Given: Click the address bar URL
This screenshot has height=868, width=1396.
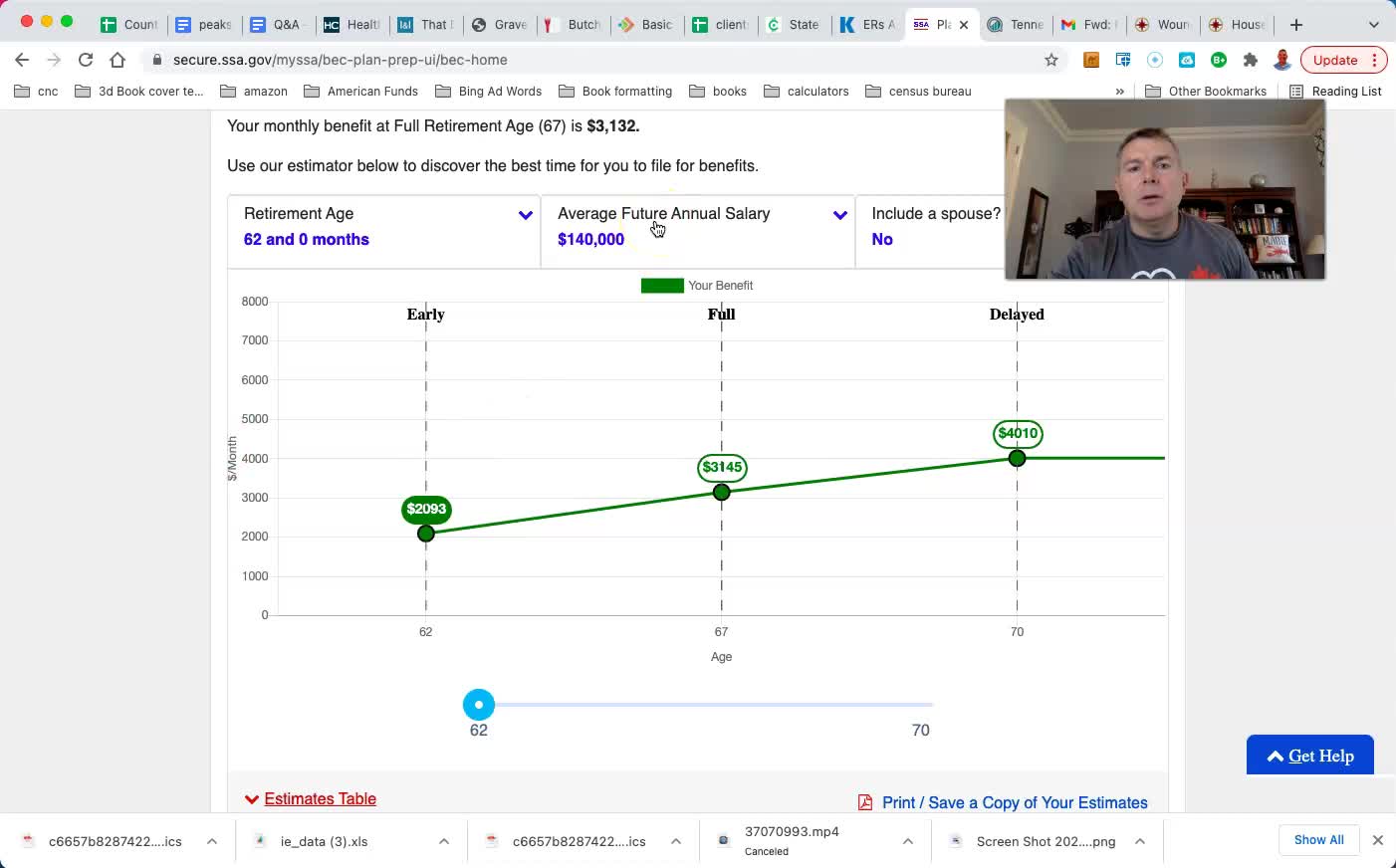Looking at the screenshot, I should tap(340, 60).
